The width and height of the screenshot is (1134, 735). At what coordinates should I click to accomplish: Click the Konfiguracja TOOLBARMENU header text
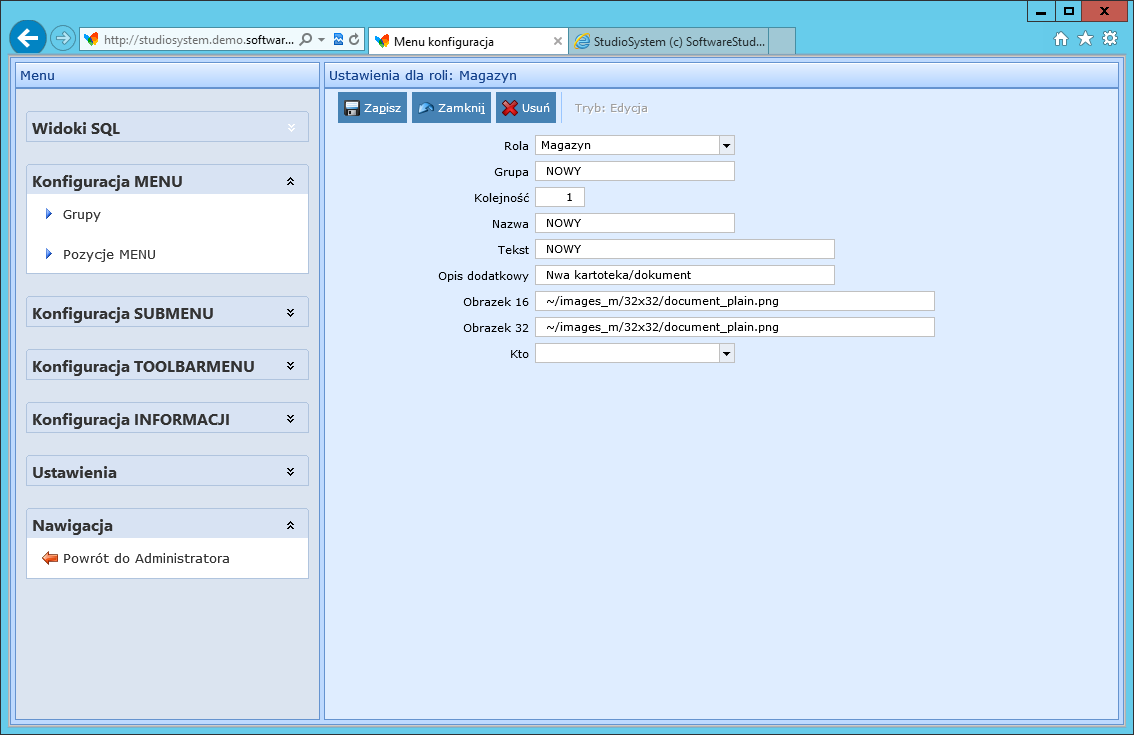143,366
